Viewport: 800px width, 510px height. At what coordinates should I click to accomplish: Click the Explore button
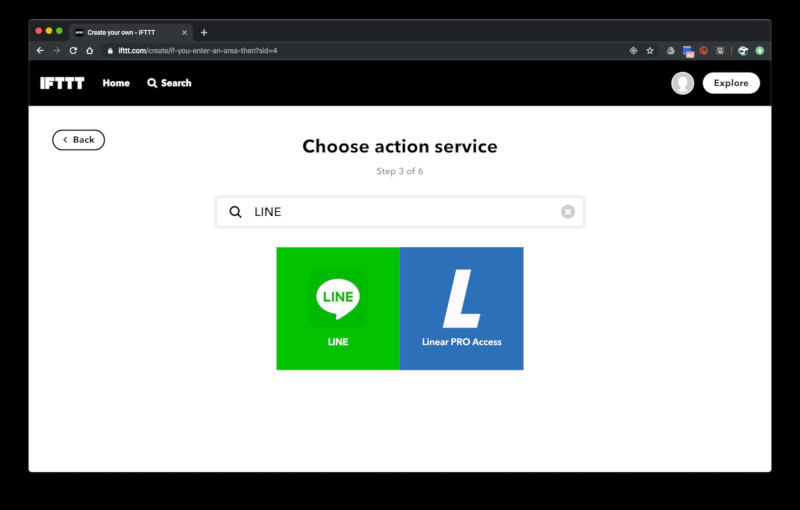click(731, 83)
